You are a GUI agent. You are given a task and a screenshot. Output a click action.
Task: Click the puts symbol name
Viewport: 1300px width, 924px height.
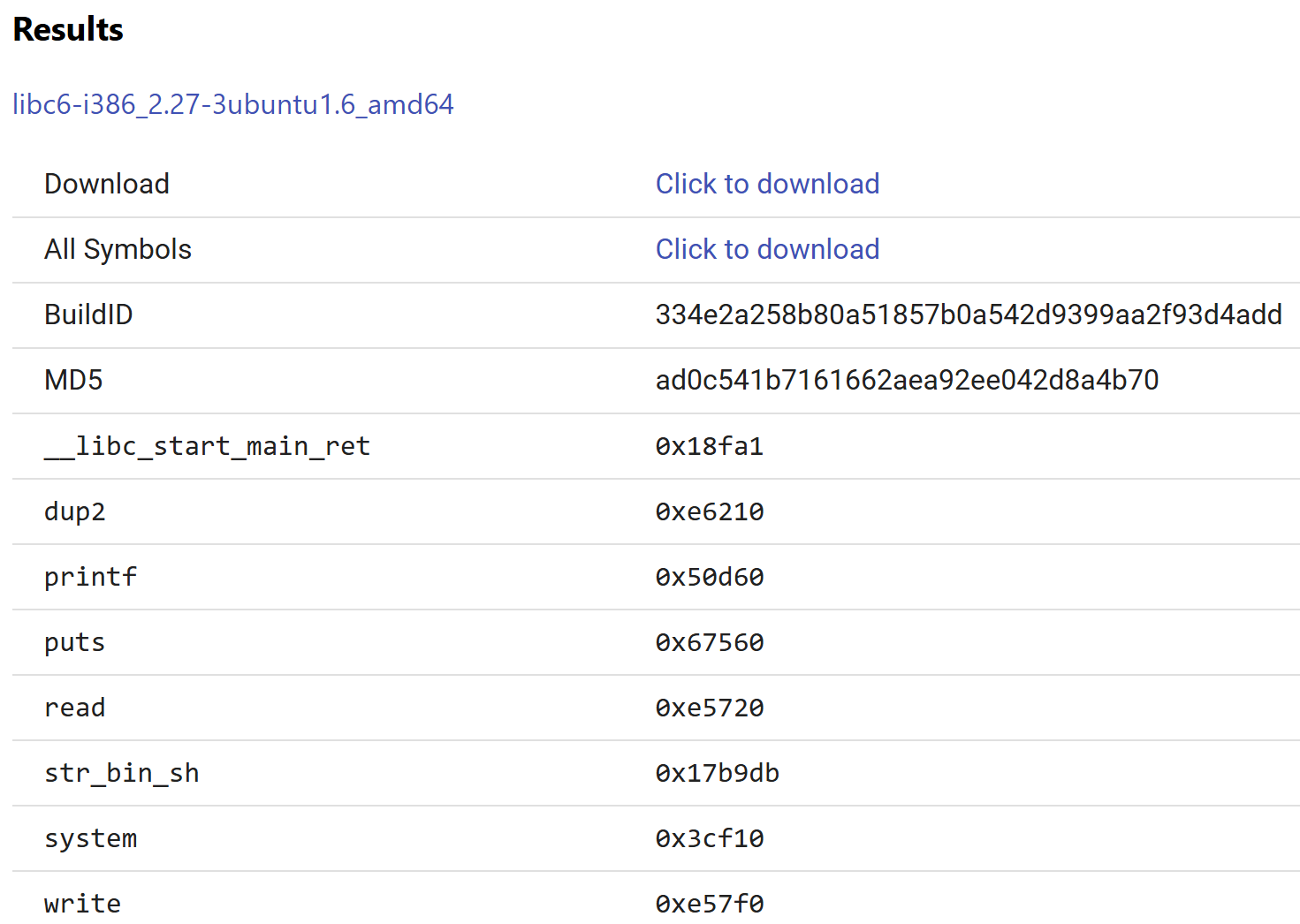click(75, 642)
